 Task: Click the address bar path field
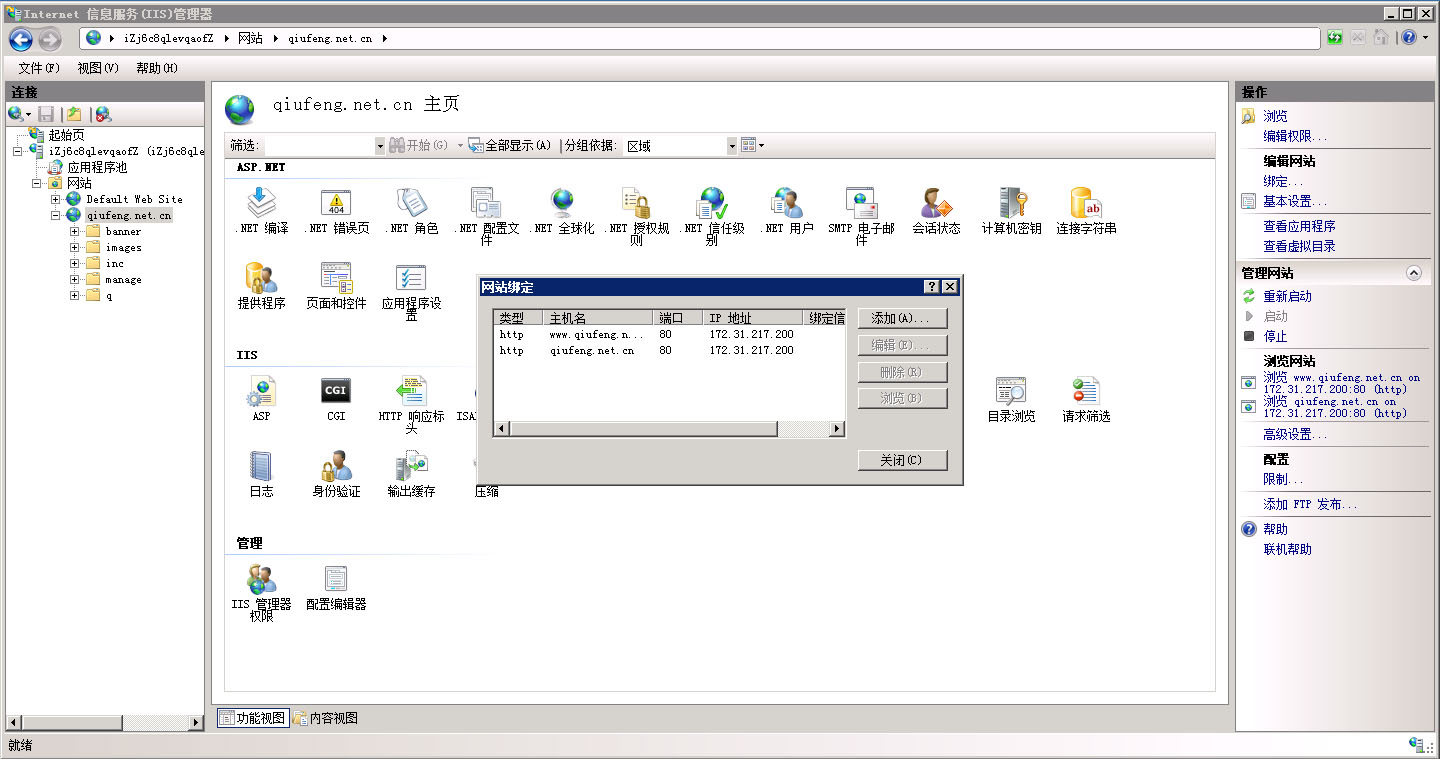tap(700, 38)
